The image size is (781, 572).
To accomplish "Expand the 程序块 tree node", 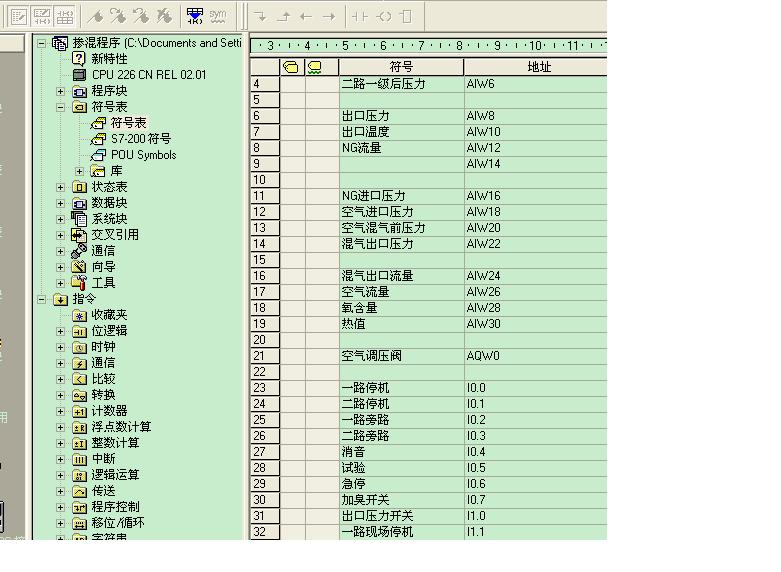I will [x=62, y=91].
